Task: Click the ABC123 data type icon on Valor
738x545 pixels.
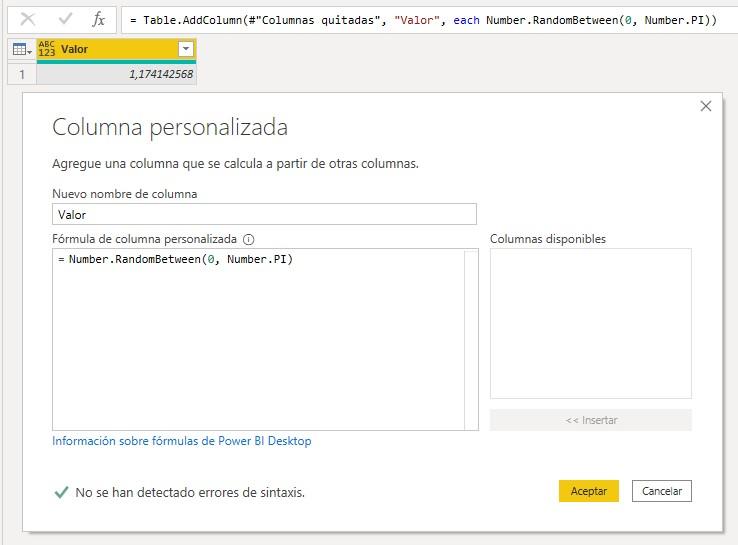Action: pos(47,49)
